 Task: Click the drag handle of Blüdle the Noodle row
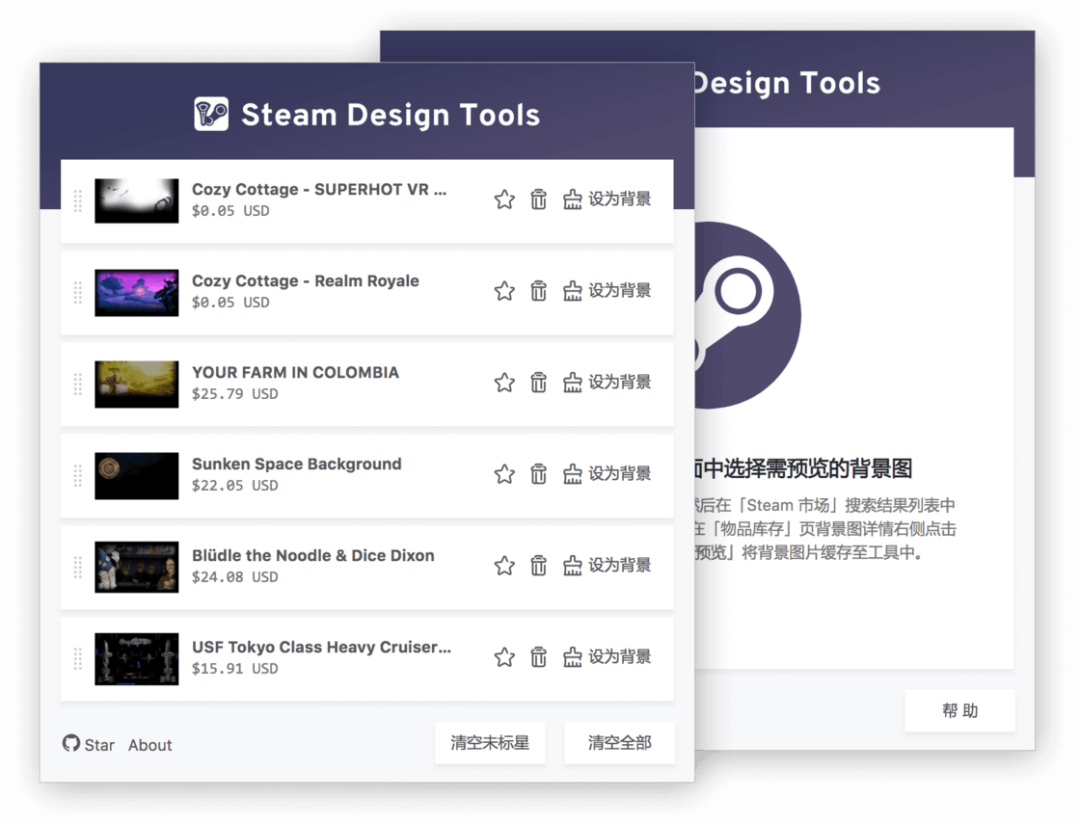78,567
